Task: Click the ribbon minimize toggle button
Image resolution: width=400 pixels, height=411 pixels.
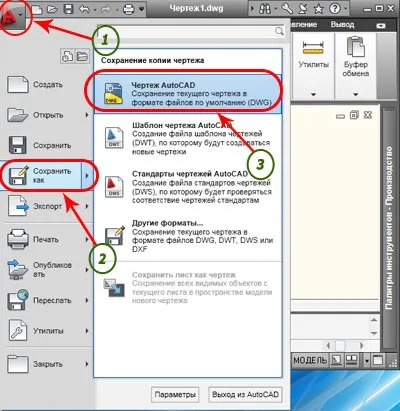Action: (381, 25)
